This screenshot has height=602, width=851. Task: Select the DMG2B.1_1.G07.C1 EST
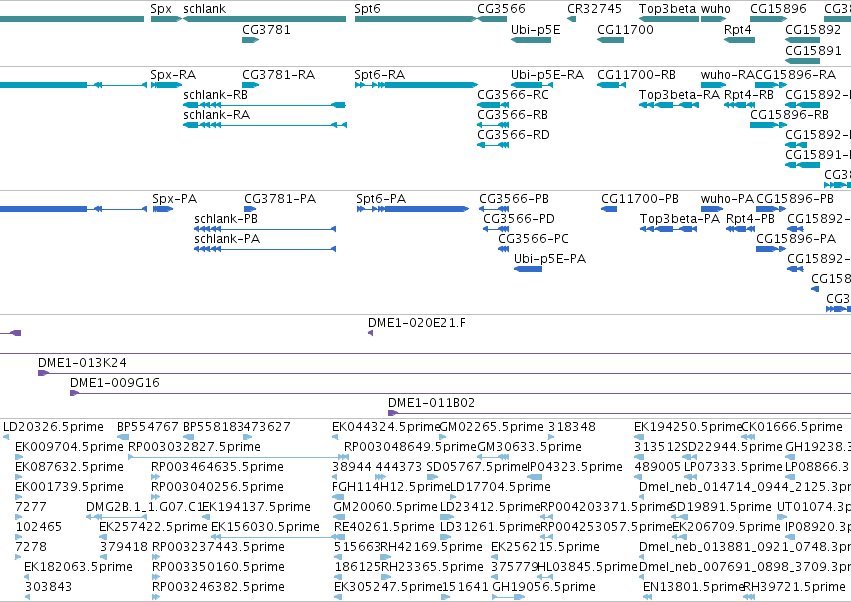(x=116, y=517)
